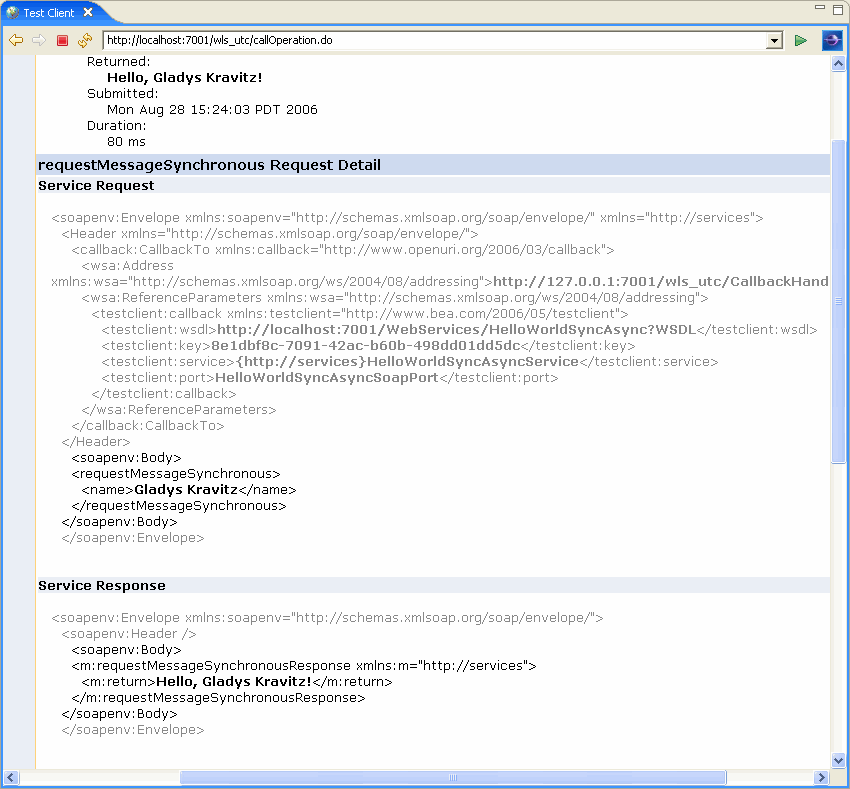Click the vertical scrollbar down arrow
Viewport: 850px width, 789px height.
click(838, 760)
